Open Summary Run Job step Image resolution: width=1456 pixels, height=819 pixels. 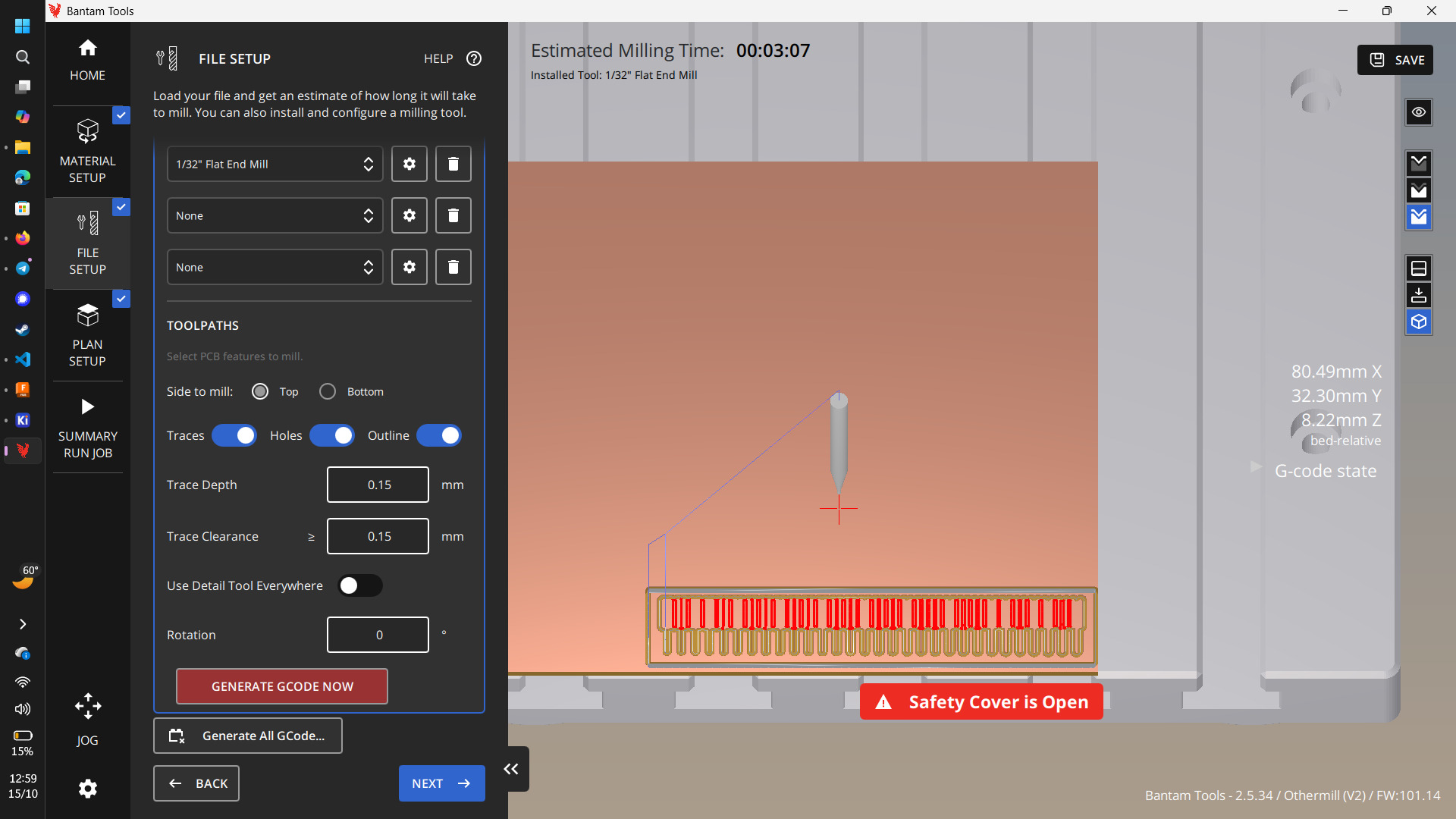(x=87, y=428)
